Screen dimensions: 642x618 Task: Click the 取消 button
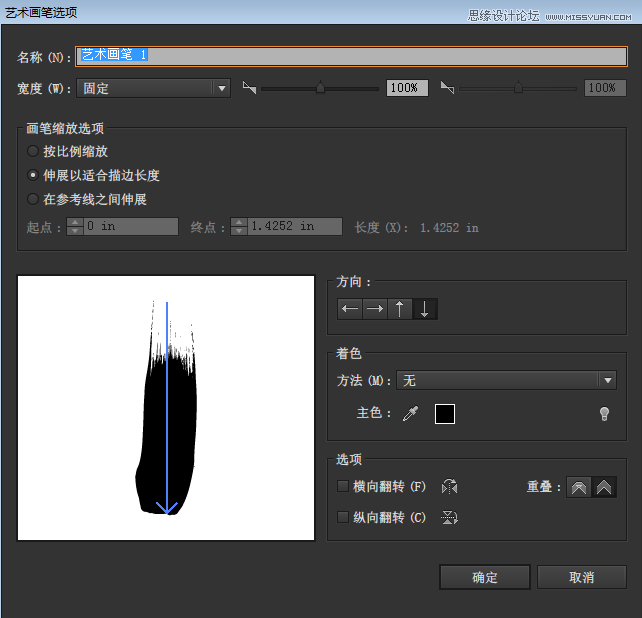582,577
